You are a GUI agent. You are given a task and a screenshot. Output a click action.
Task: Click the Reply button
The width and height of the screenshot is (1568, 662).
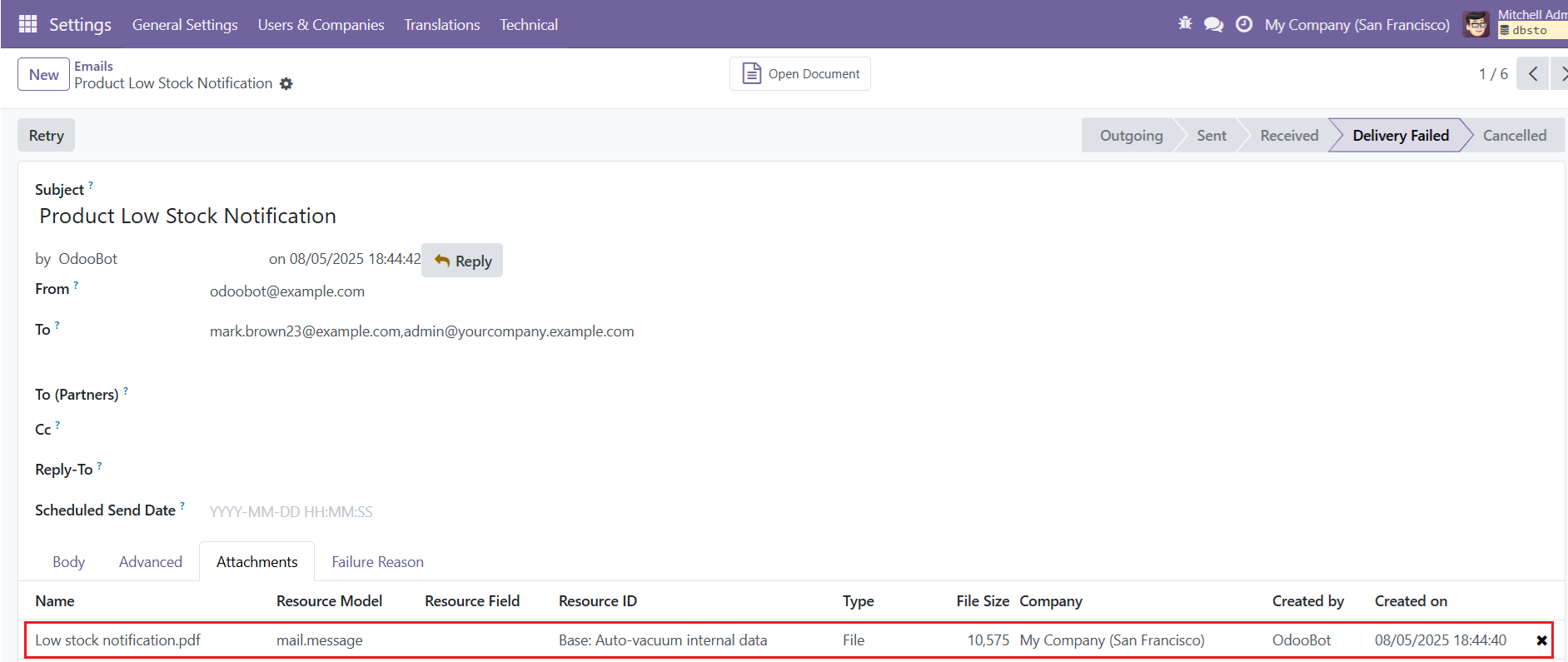pos(462,261)
